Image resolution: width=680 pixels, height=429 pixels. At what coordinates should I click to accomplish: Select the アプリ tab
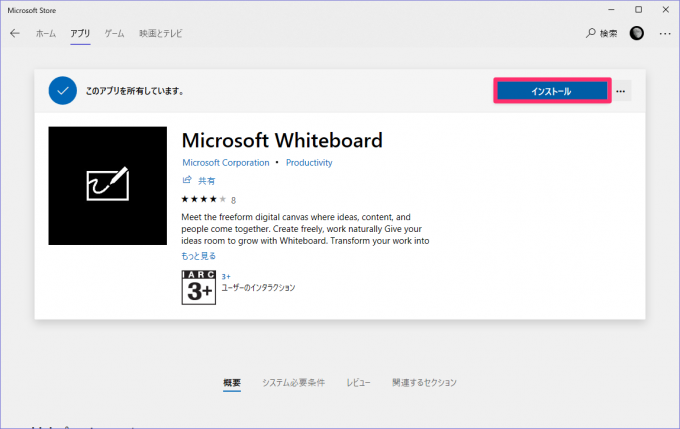tap(80, 33)
